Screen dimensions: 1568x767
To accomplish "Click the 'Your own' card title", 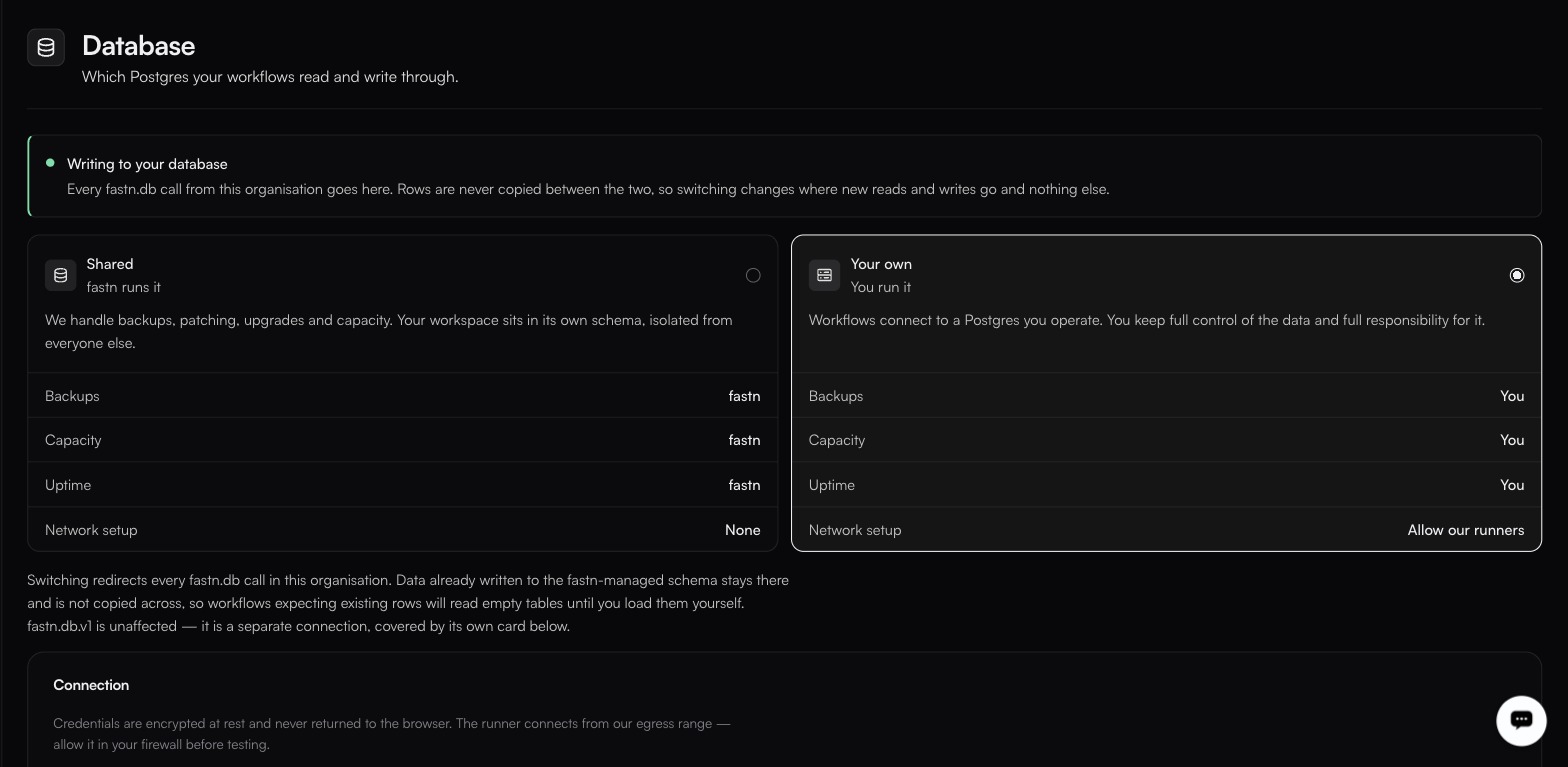I will tap(881, 264).
